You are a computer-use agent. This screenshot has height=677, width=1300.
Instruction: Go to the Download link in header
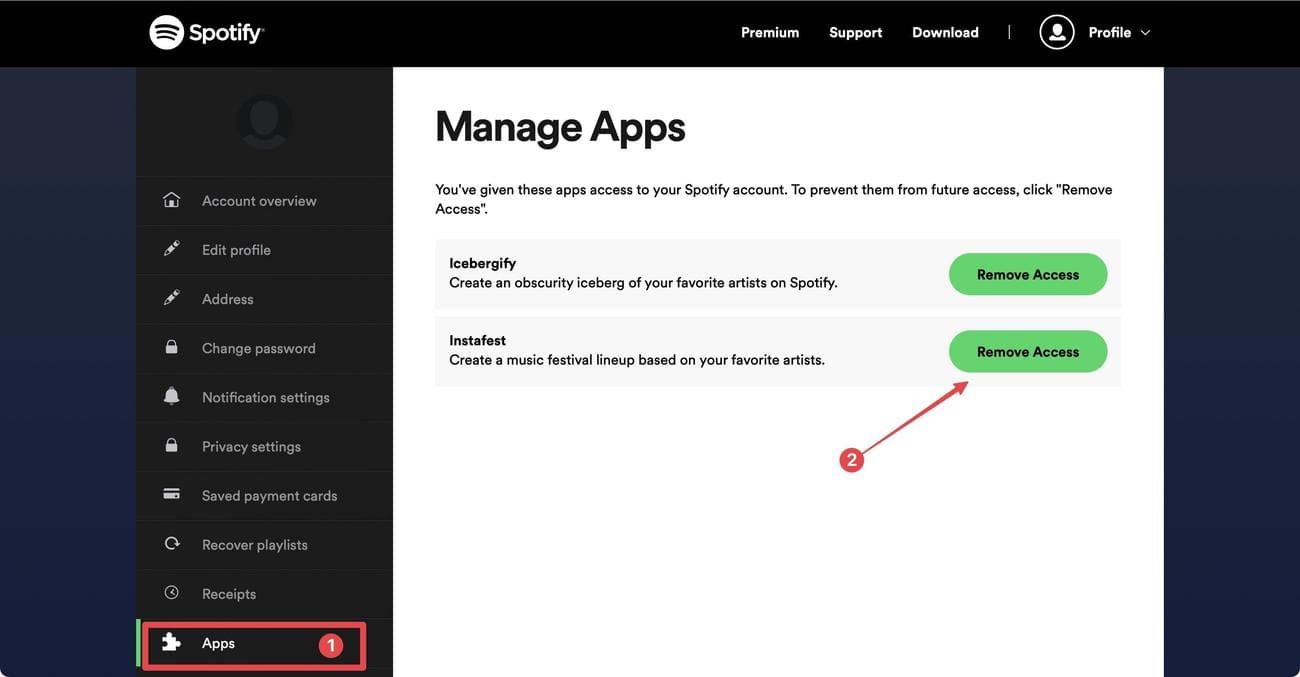tap(945, 32)
